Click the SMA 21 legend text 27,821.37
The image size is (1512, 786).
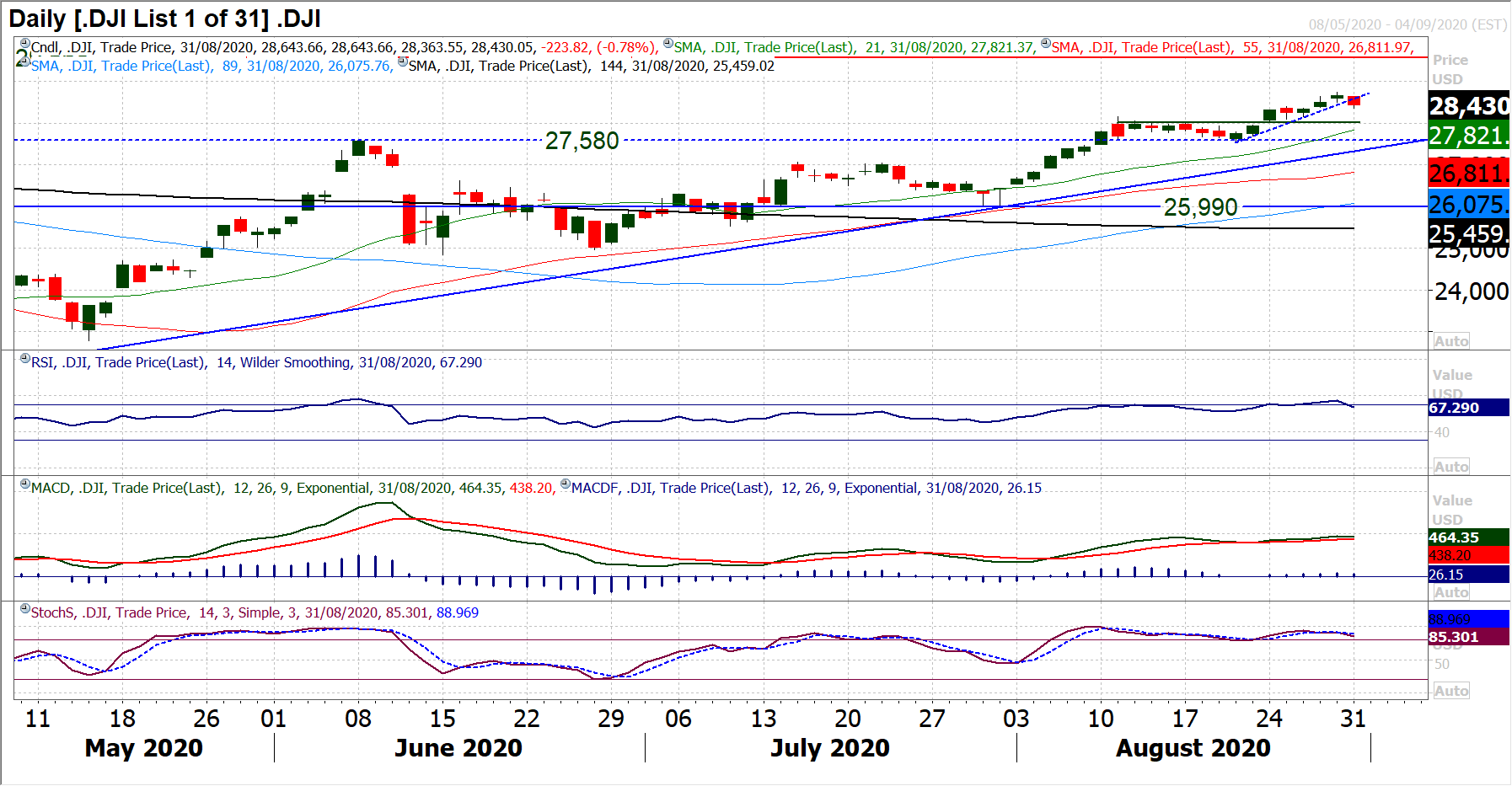(853, 48)
